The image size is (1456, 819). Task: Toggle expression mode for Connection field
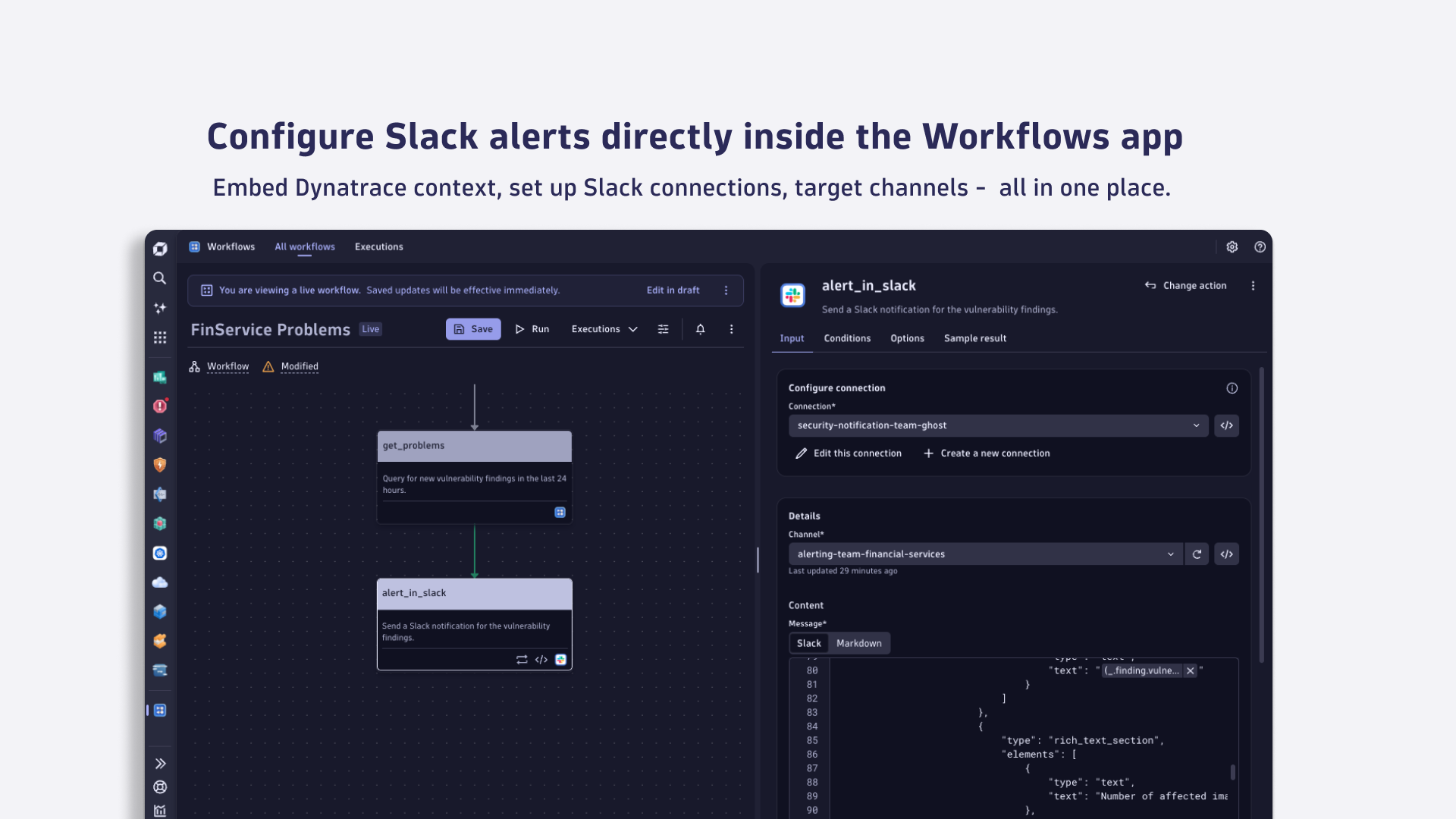1227,425
